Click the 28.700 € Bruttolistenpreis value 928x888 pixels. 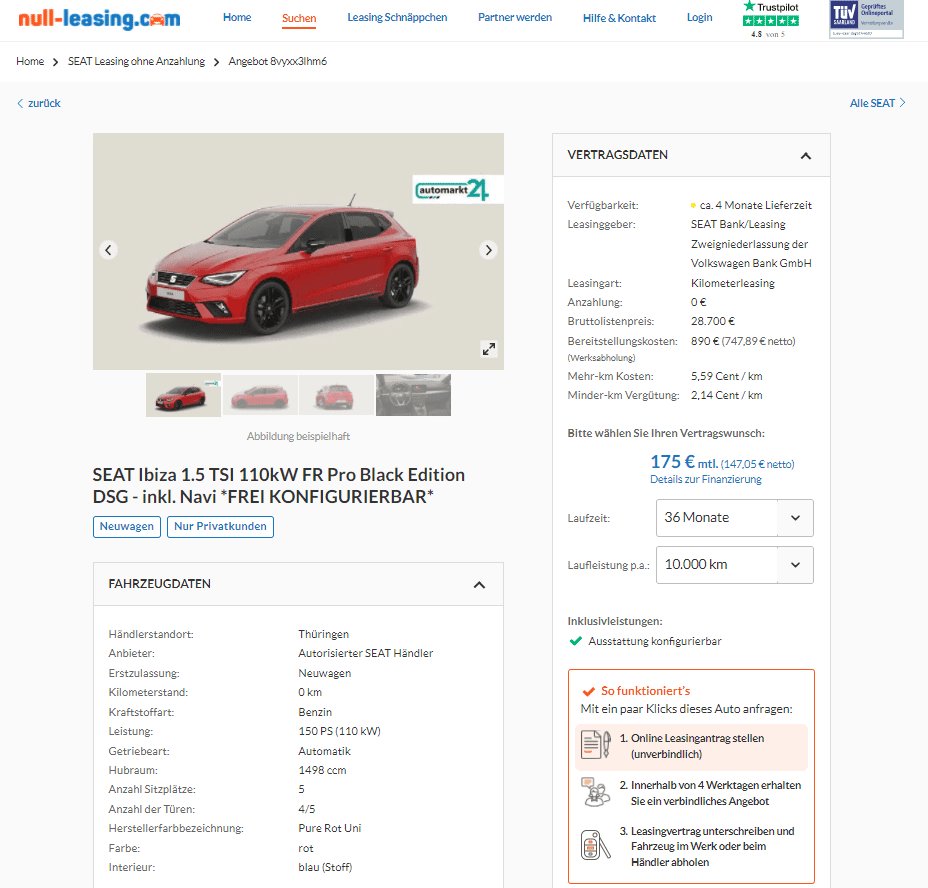(713, 321)
